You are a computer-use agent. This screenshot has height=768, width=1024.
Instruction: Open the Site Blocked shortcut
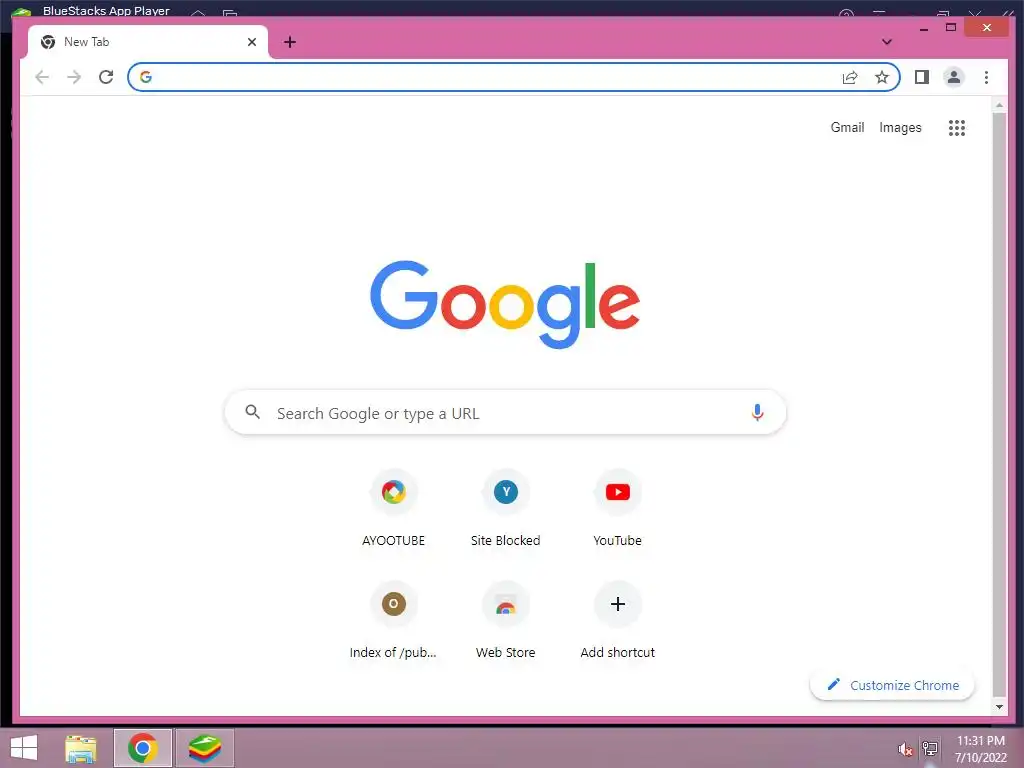[x=505, y=509]
